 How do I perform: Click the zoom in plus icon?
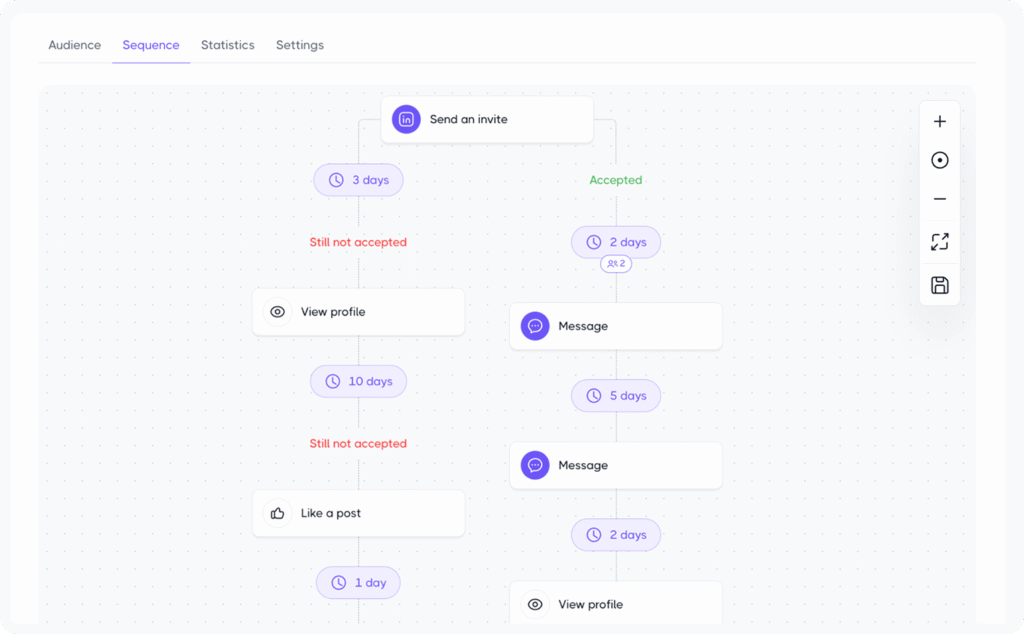(939, 122)
